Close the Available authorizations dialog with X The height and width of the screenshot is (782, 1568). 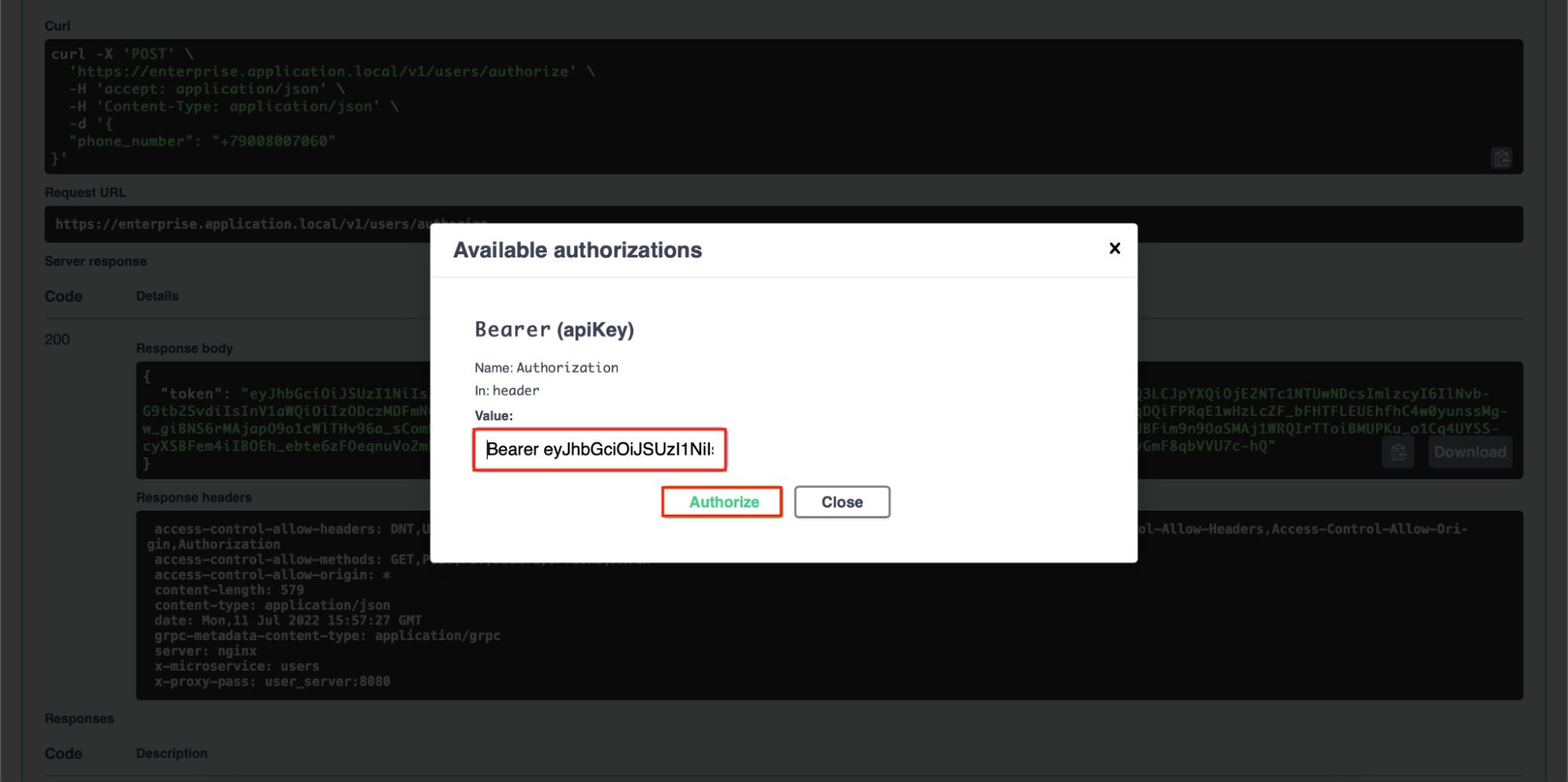[x=1115, y=249]
